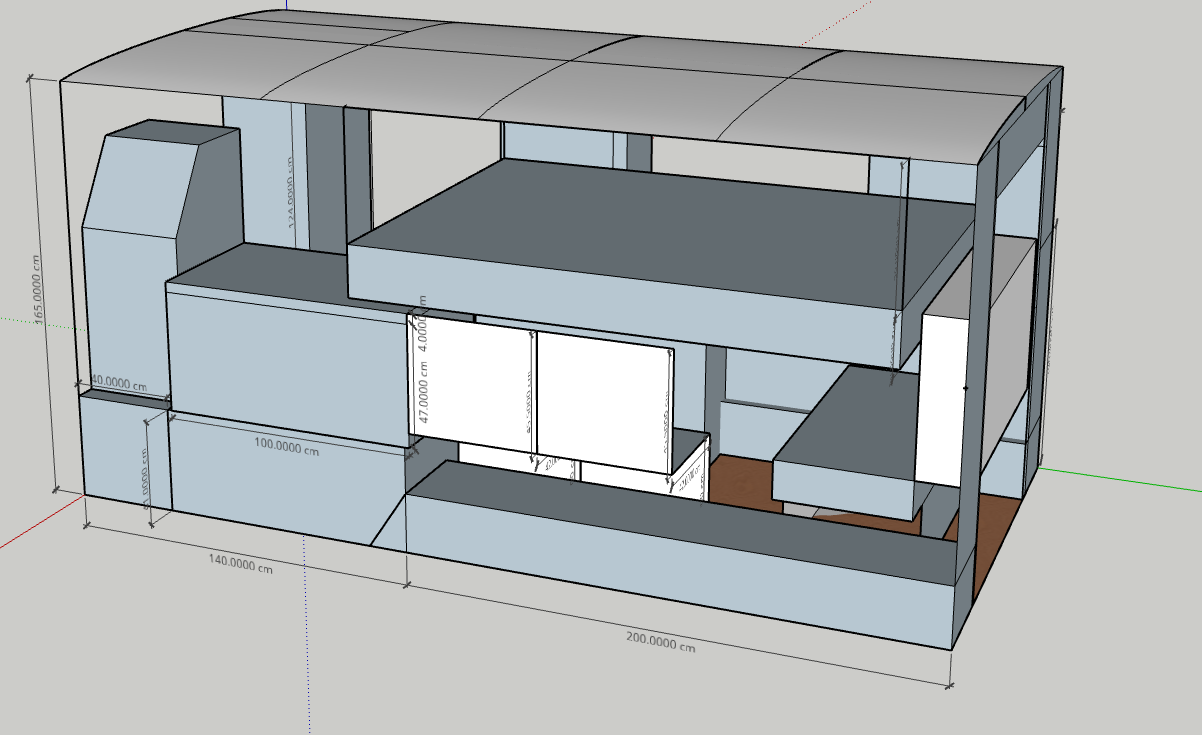The height and width of the screenshot is (735, 1202).
Task: Select the 140.0000 cm dimension text
Action: [x=240, y=564]
